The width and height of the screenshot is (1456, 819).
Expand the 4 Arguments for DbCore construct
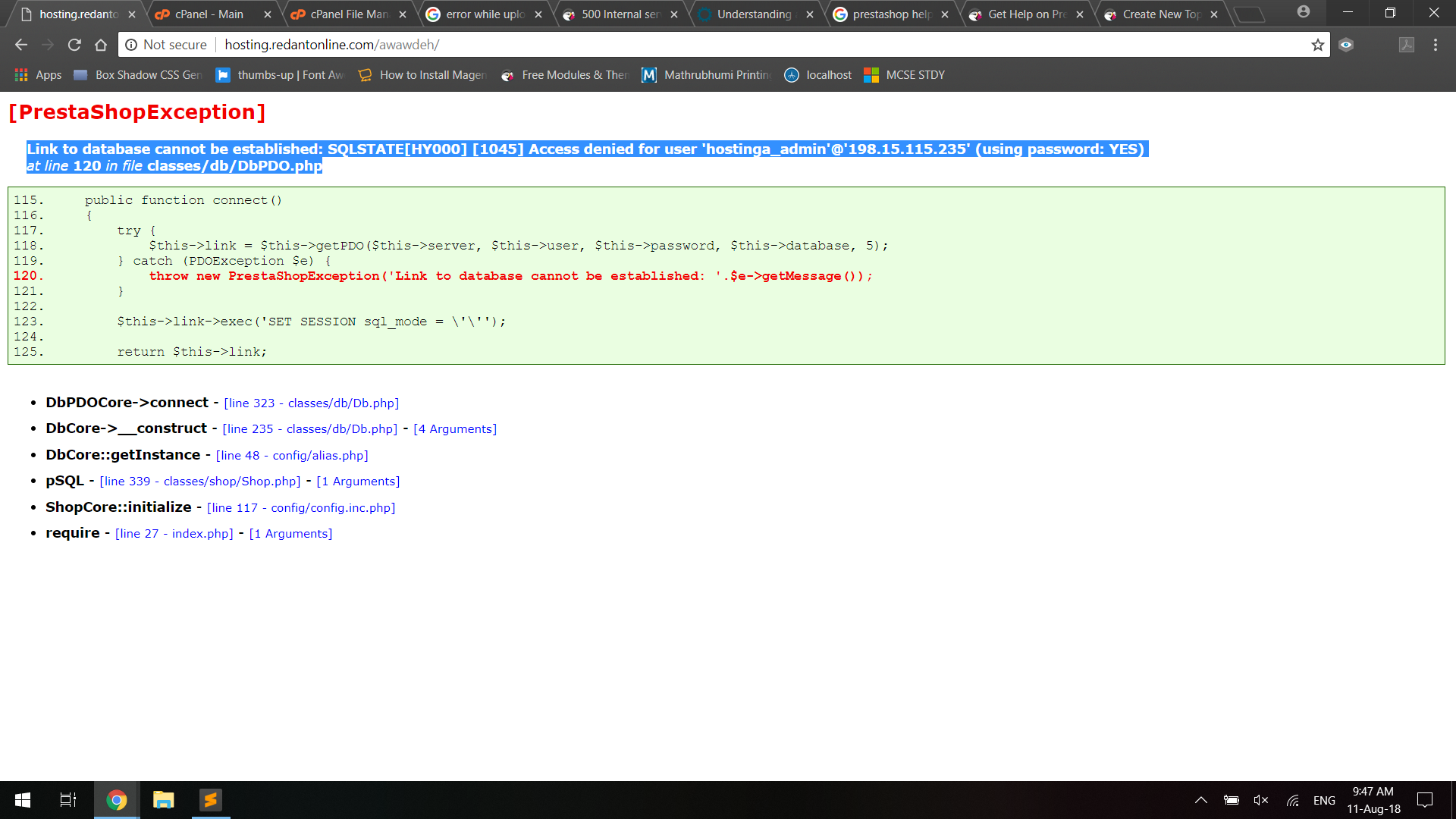(x=455, y=429)
